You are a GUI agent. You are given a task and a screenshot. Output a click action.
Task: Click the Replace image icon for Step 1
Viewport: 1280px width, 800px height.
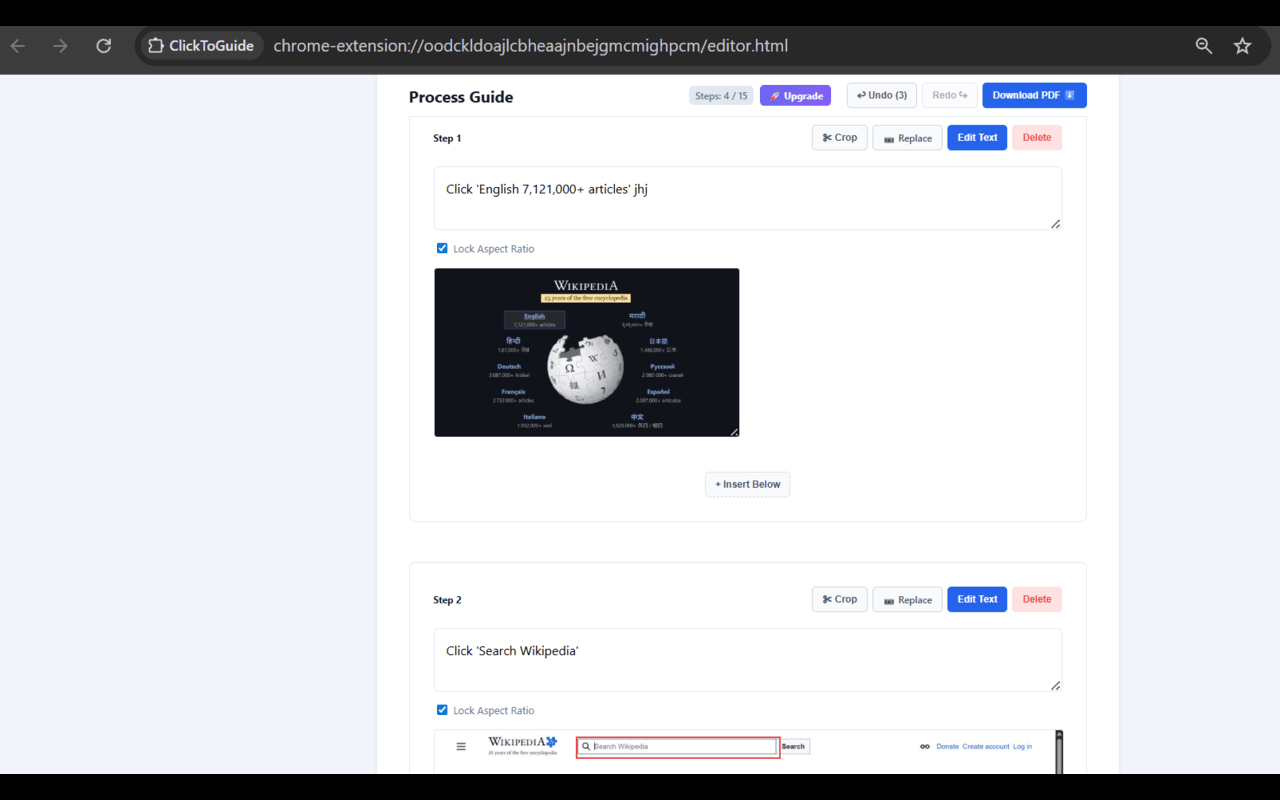tap(886, 137)
